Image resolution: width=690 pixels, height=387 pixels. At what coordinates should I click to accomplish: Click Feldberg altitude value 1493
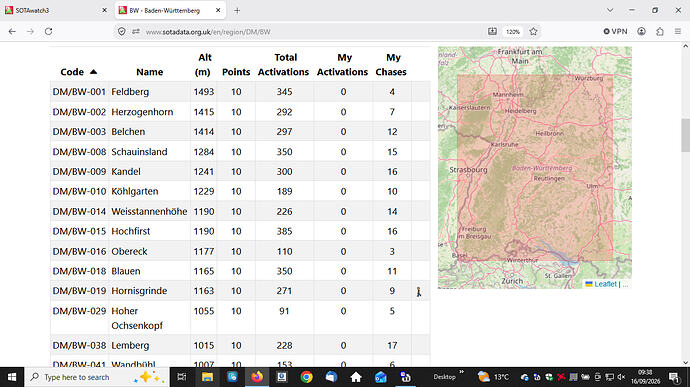tap(204, 92)
